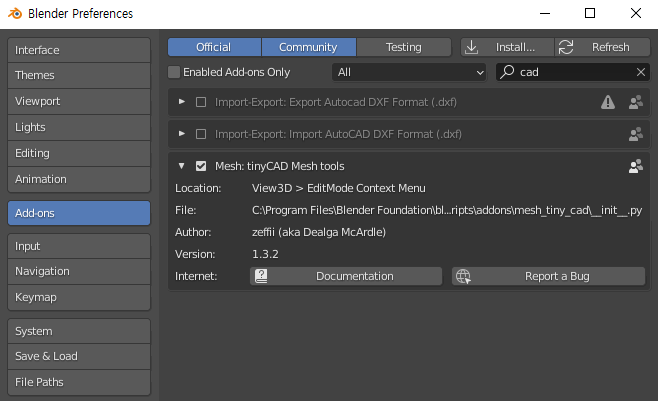Click the Install... button

coord(507,47)
